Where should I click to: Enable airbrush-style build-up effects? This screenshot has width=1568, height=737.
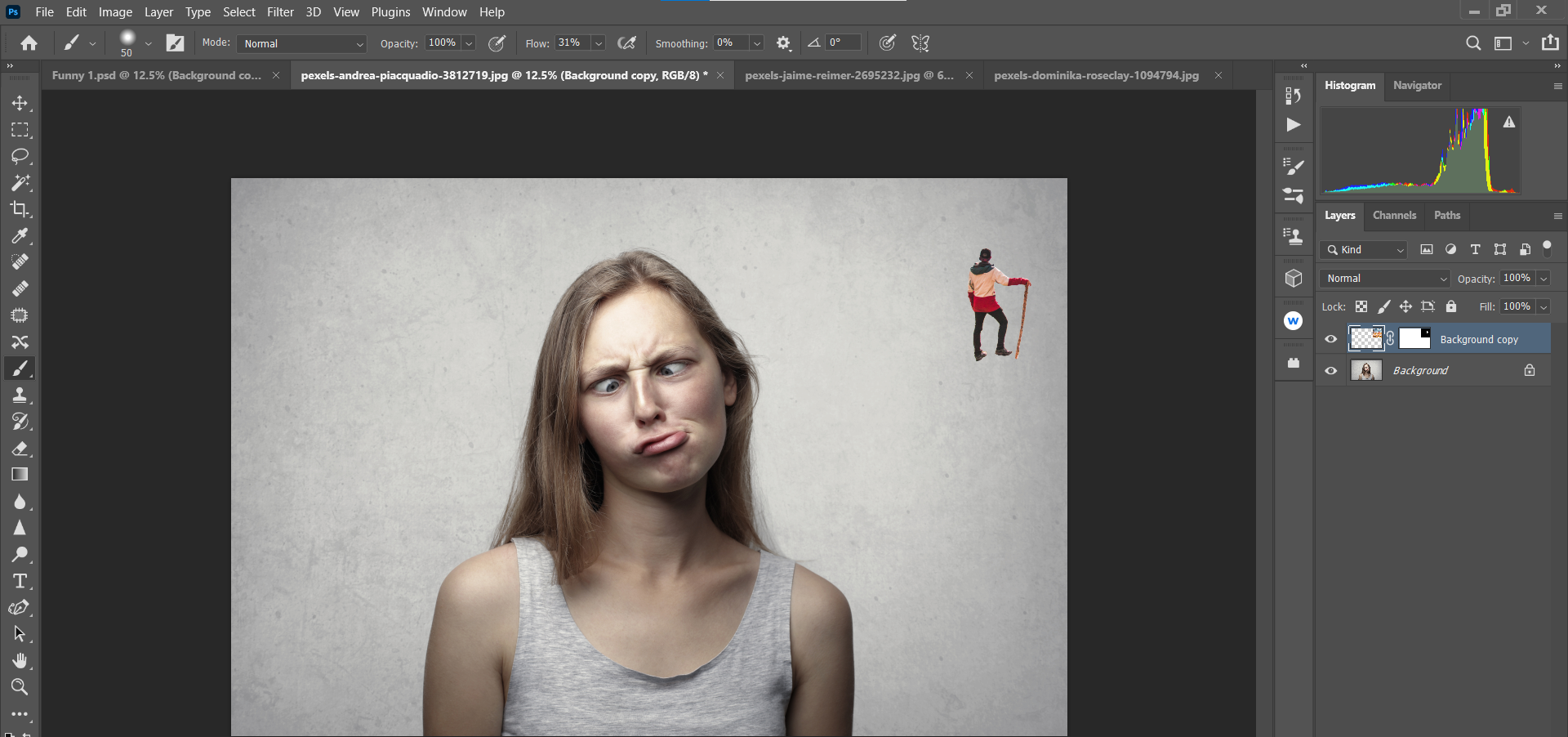pyautogui.click(x=627, y=43)
